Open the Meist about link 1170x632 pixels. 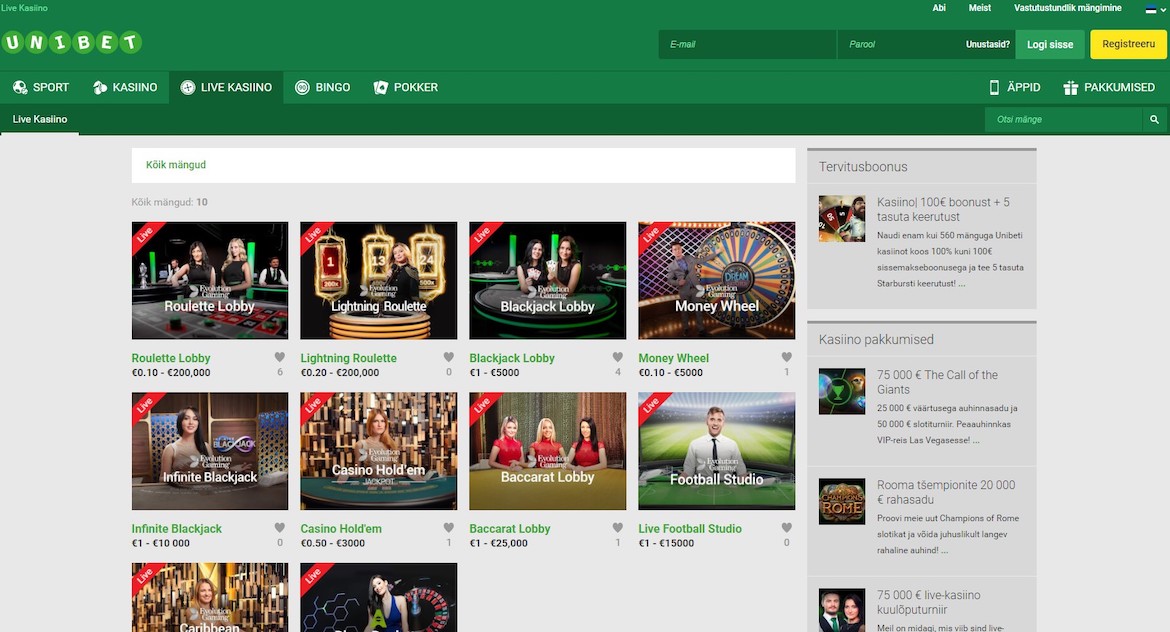[x=980, y=7]
